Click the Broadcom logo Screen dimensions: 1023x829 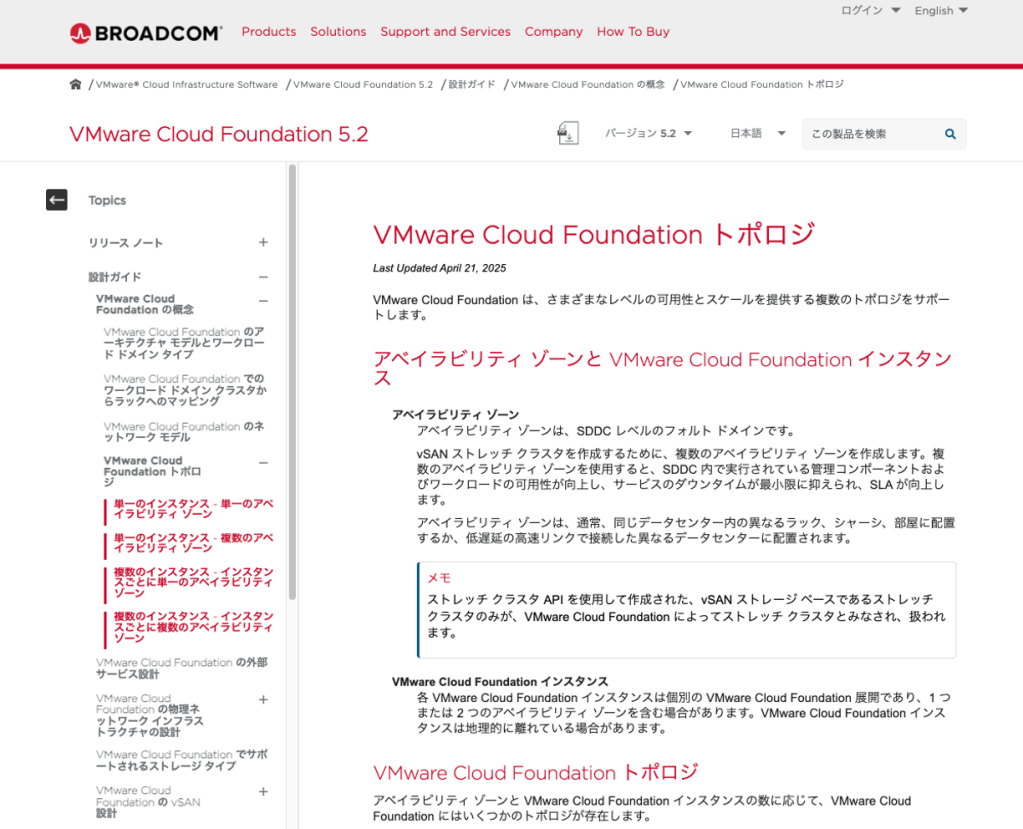pos(146,33)
